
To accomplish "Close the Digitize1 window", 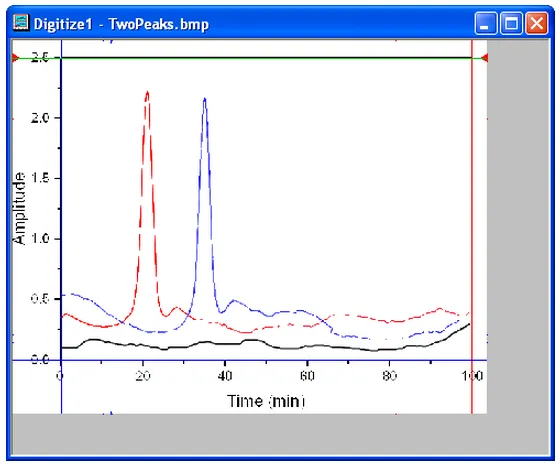I will [x=537, y=23].
